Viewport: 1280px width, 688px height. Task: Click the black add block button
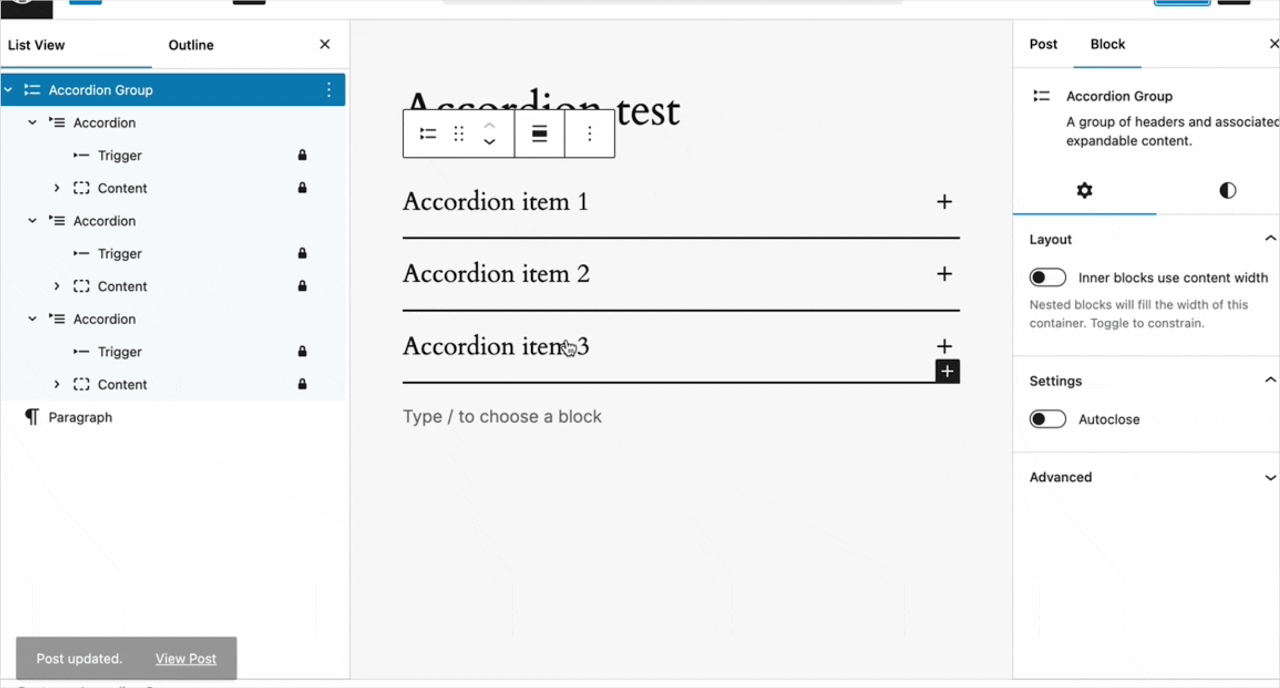947,371
